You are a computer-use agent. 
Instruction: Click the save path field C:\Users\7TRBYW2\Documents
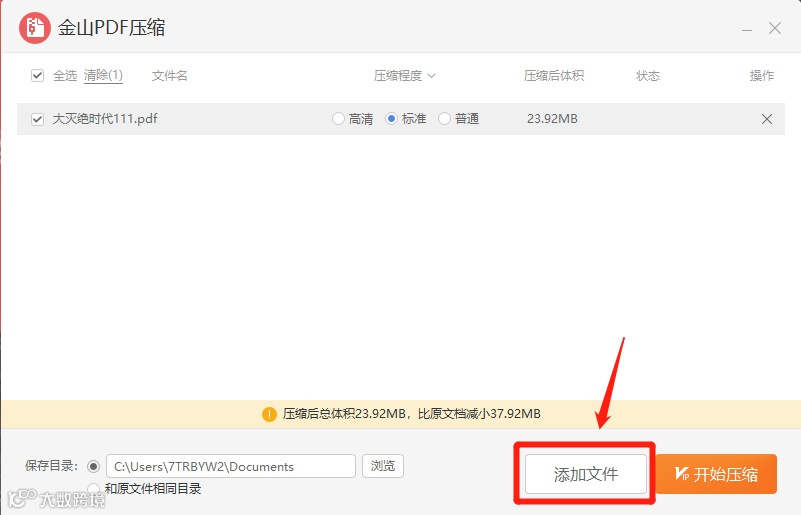point(231,466)
